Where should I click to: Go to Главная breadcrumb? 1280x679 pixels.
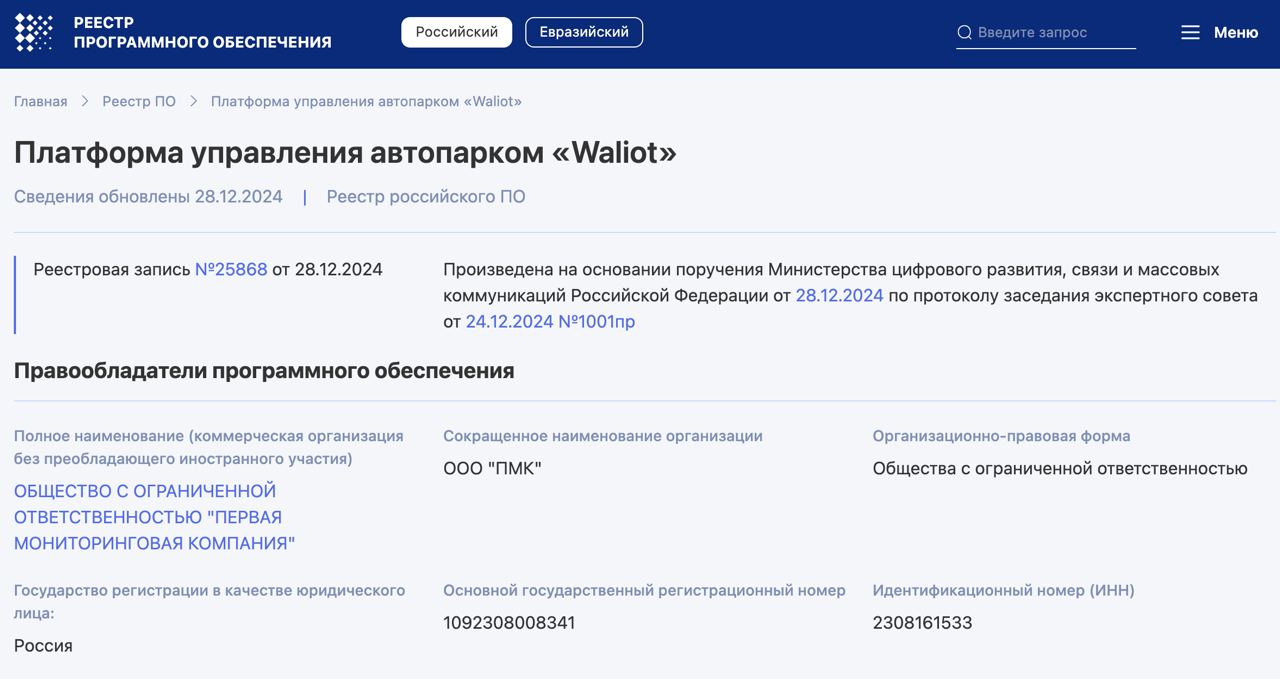tap(41, 101)
